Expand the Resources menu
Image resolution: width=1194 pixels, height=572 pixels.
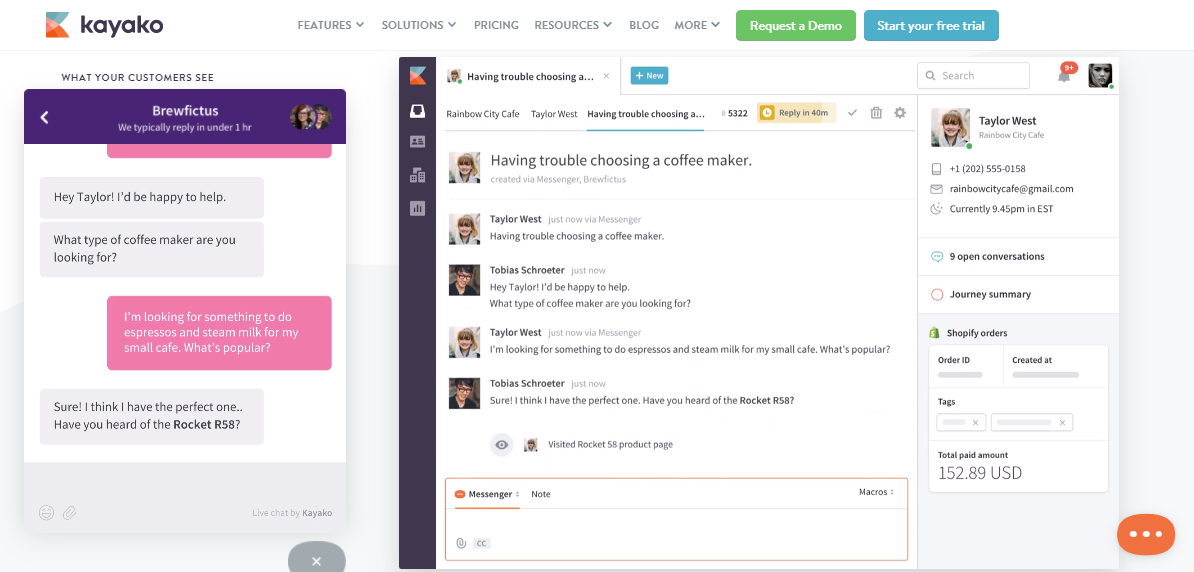click(x=573, y=25)
